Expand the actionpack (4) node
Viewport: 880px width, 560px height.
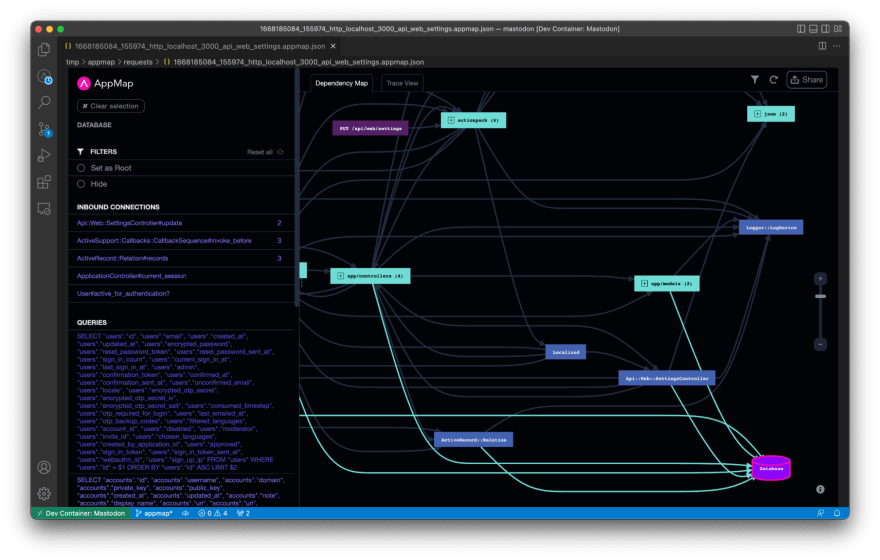451,120
